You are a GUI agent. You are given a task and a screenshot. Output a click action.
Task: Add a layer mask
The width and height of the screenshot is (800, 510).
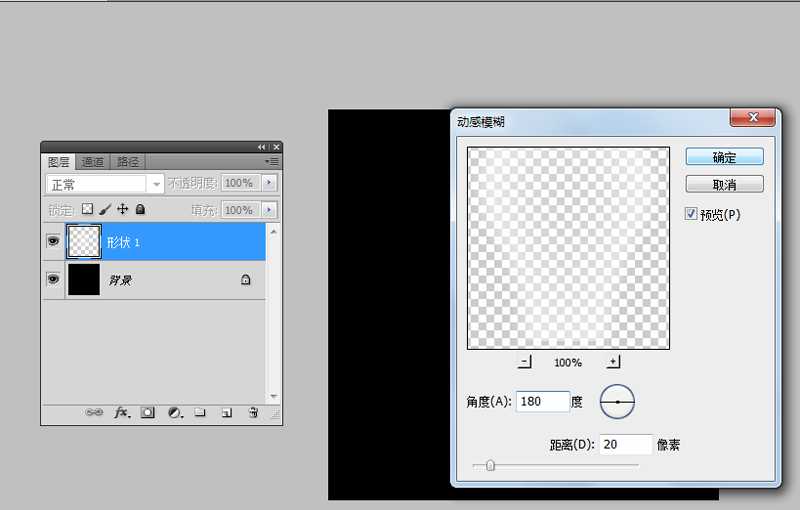(148, 412)
